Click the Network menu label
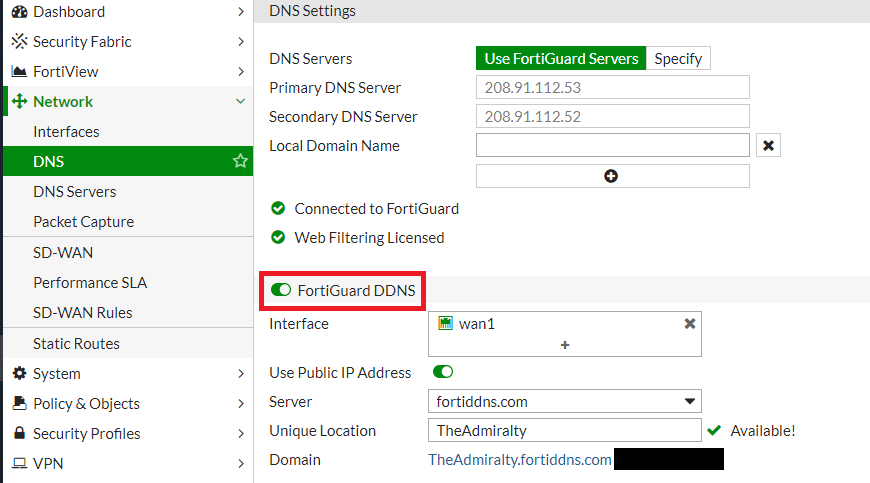Screen dimensions: 870x483 coord(63,101)
